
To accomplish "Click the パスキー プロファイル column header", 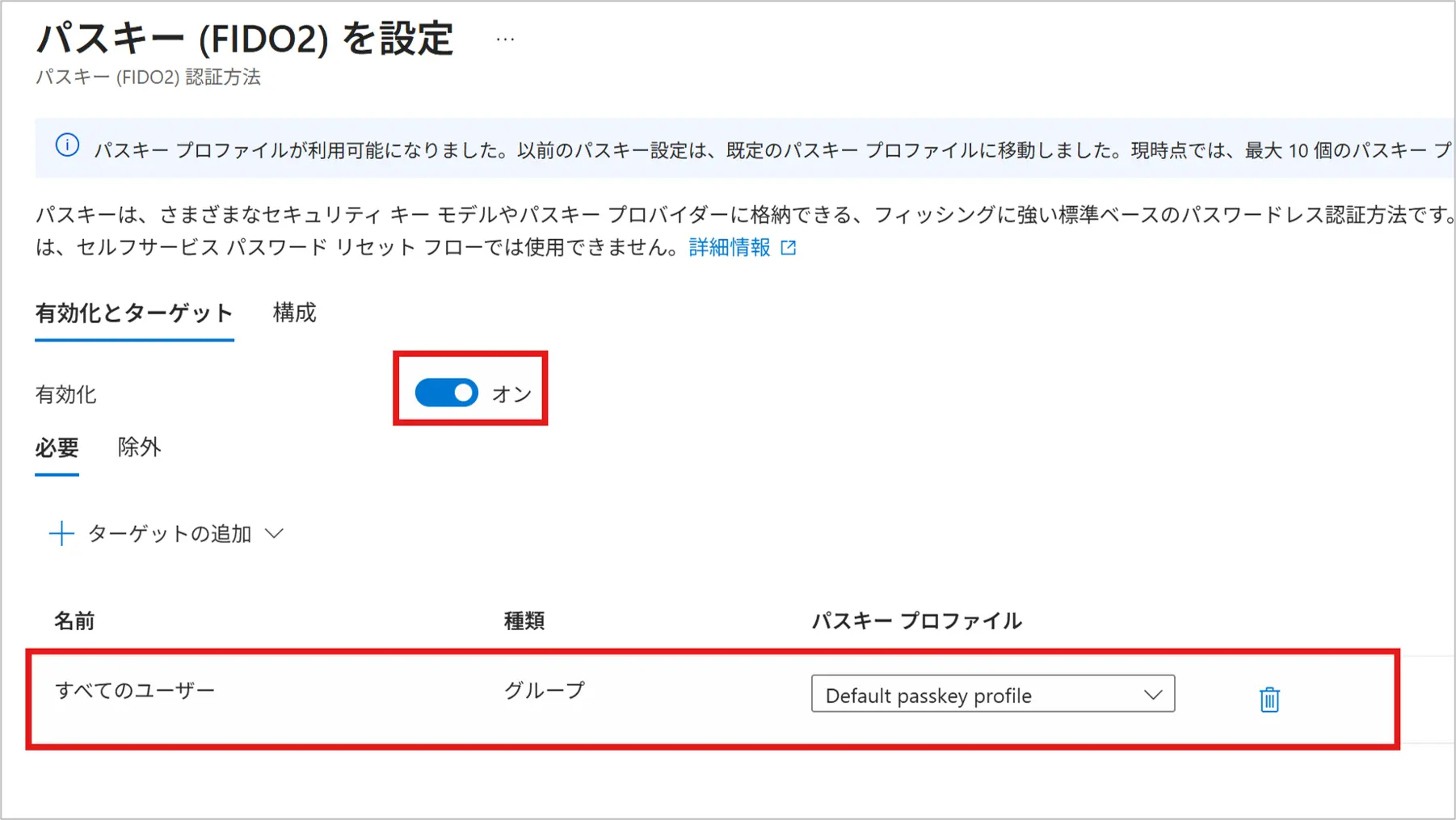I will (x=916, y=620).
